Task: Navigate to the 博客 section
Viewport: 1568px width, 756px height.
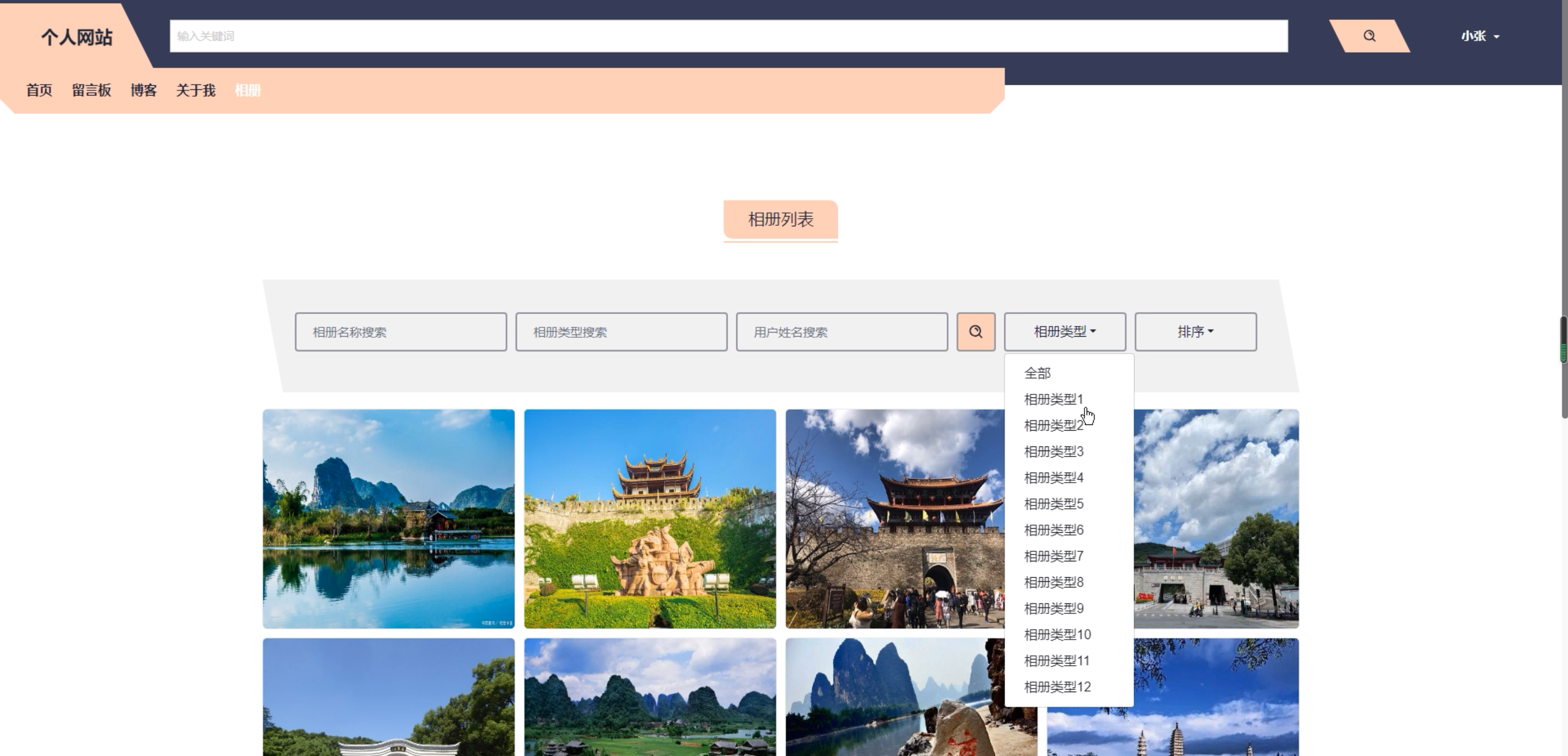Action: [x=143, y=90]
